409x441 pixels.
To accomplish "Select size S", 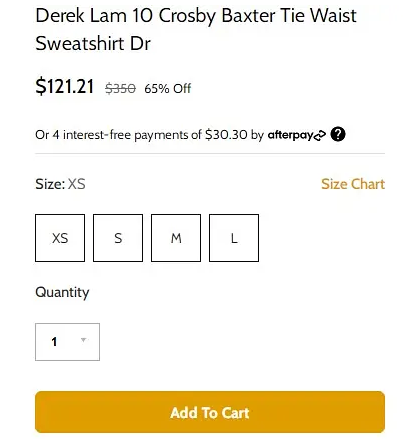I will point(118,238).
